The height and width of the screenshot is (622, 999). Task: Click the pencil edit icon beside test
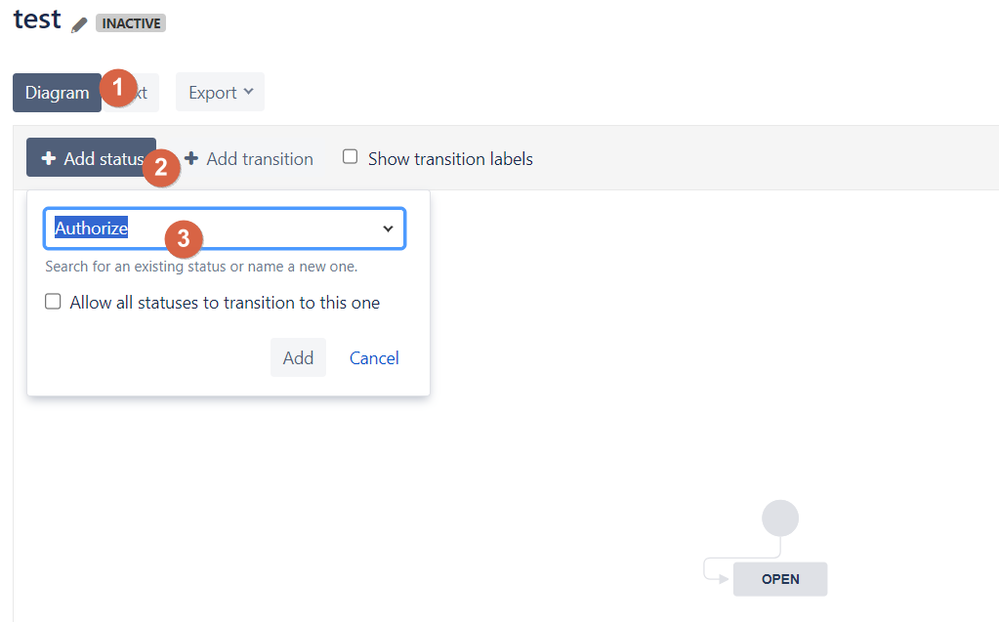[x=79, y=25]
